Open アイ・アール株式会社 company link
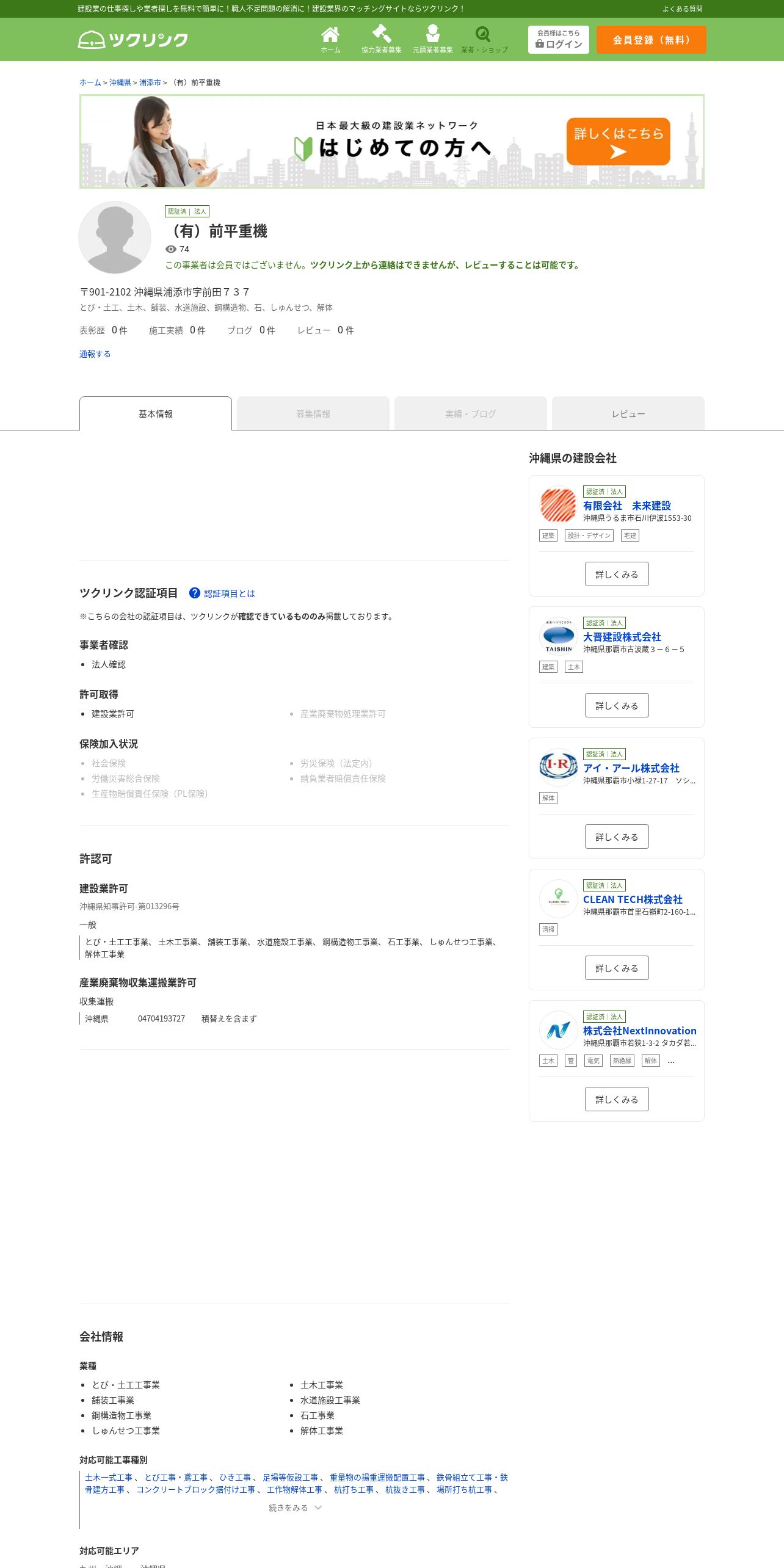Screen dimensions: 784x1568 631,768
